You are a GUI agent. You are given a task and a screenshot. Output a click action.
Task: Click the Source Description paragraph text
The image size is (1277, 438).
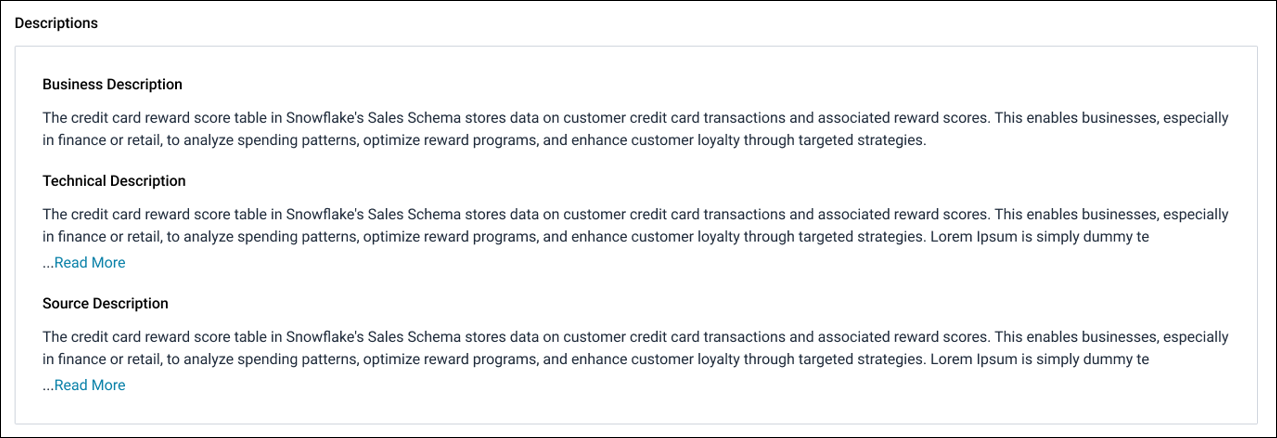pos(635,348)
